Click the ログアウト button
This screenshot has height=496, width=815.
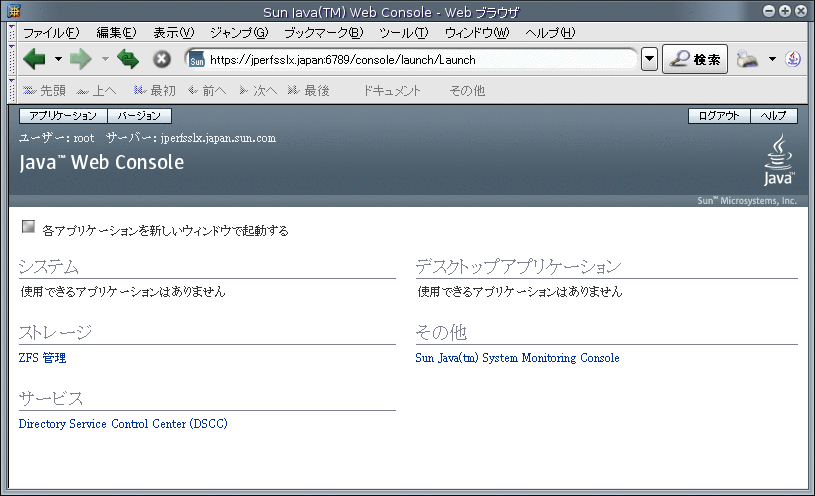pyautogui.click(x=719, y=115)
